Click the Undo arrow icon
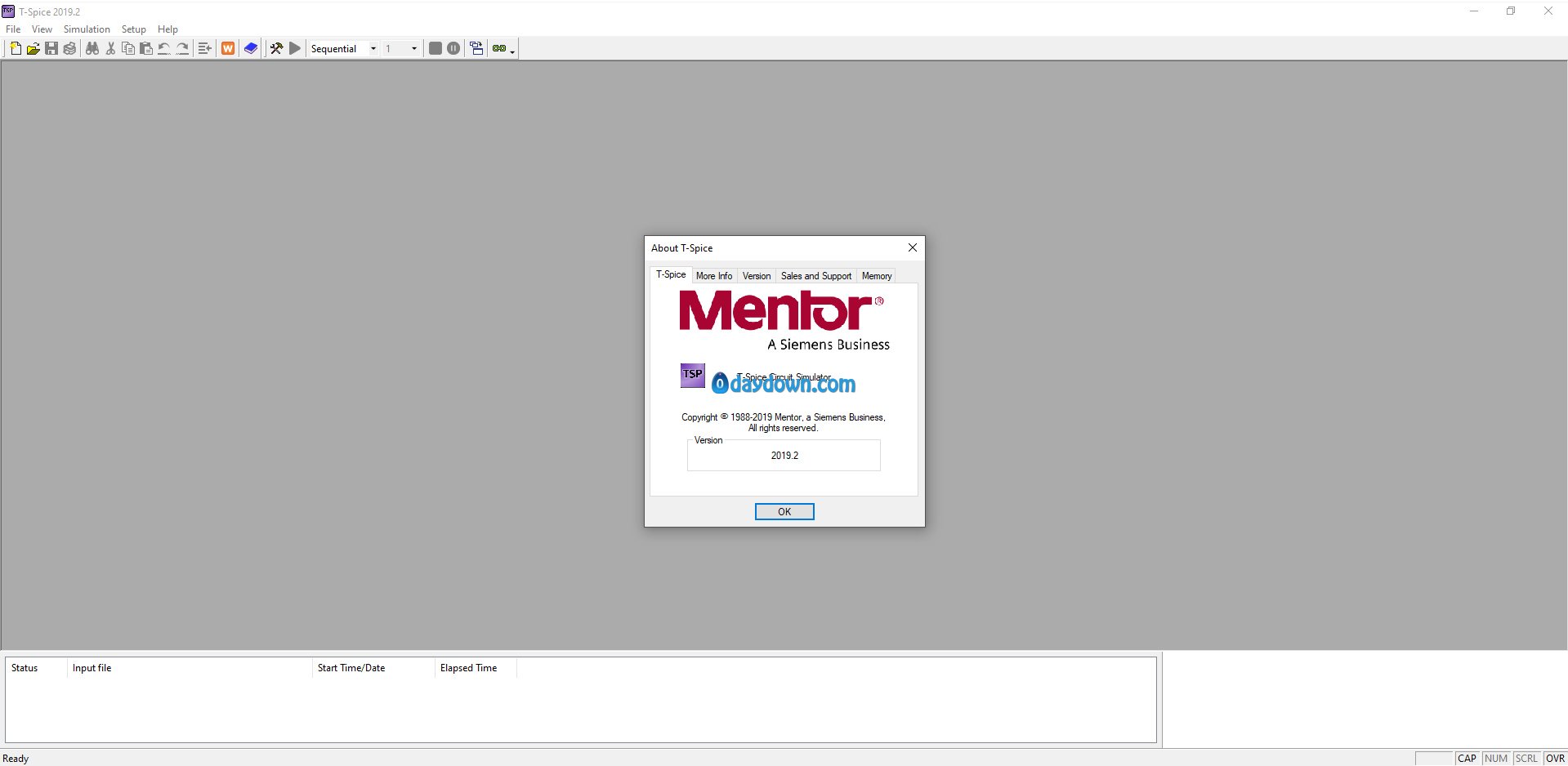 [x=164, y=49]
